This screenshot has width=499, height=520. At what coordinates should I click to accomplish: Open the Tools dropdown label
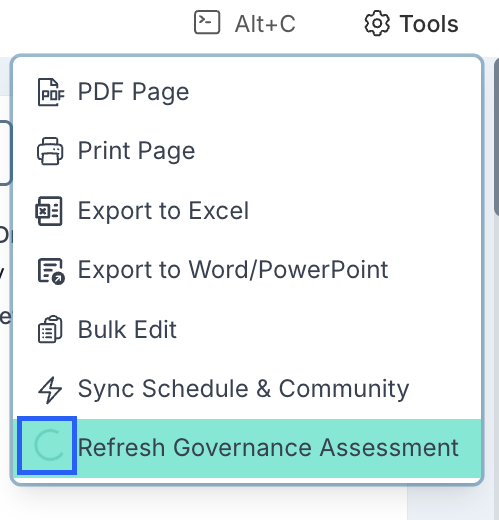point(429,24)
